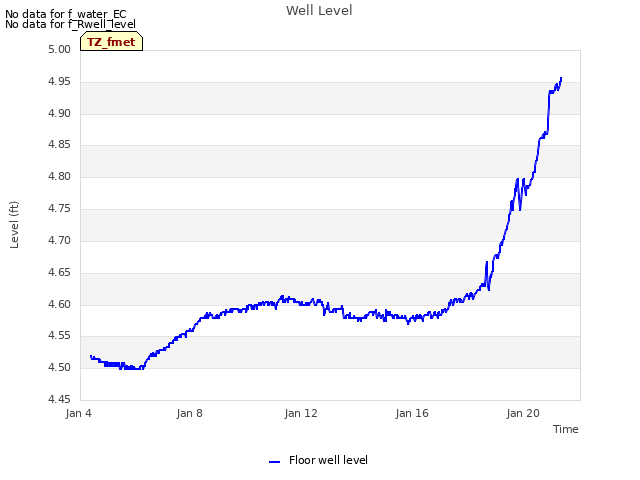The width and height of the screenshot is (640, 480).
Task: Click the first data point of the well level line
Action: [x=91, y=356]
